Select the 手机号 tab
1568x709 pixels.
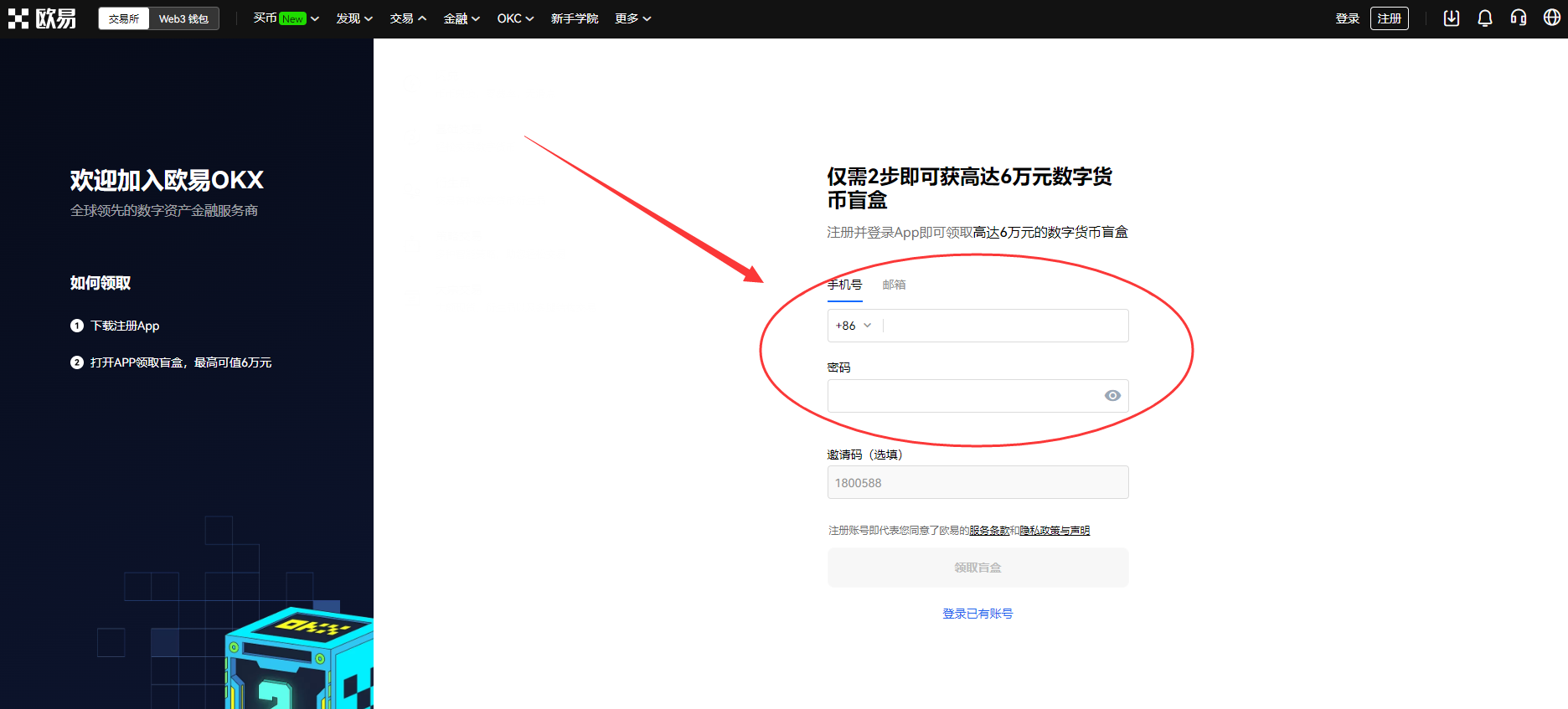844,285
